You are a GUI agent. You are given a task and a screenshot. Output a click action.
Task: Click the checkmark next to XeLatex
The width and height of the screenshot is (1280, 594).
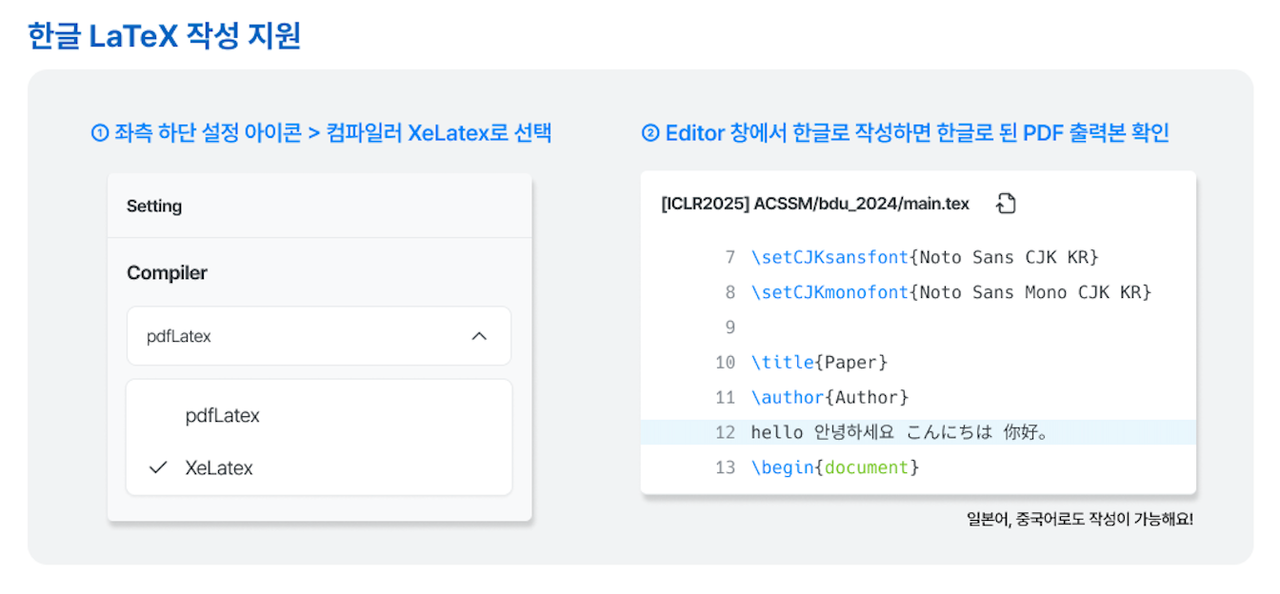[157, 468]
